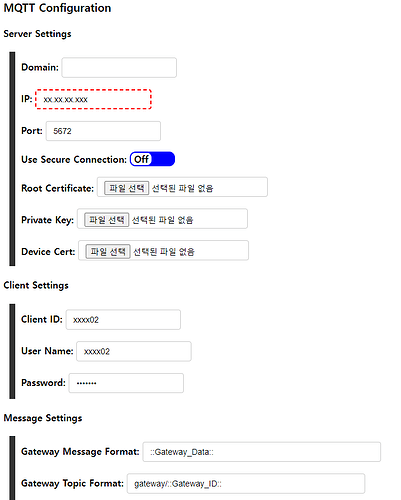The height and width of the screenshot is (500, 401).
Task: Focus the Client ID input field
Action: point(123,319)
